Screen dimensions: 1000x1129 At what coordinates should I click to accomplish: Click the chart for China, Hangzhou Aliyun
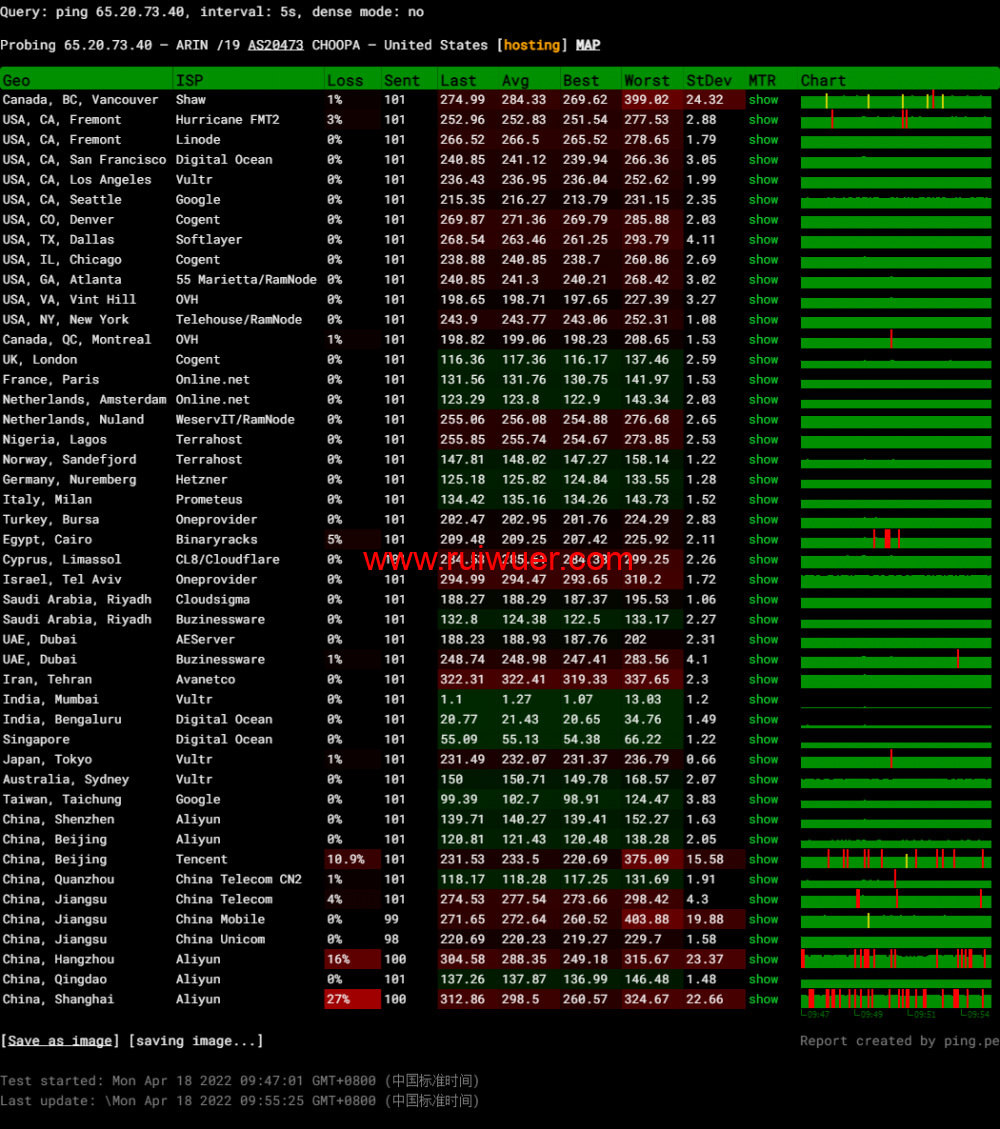tap(896, 960)
